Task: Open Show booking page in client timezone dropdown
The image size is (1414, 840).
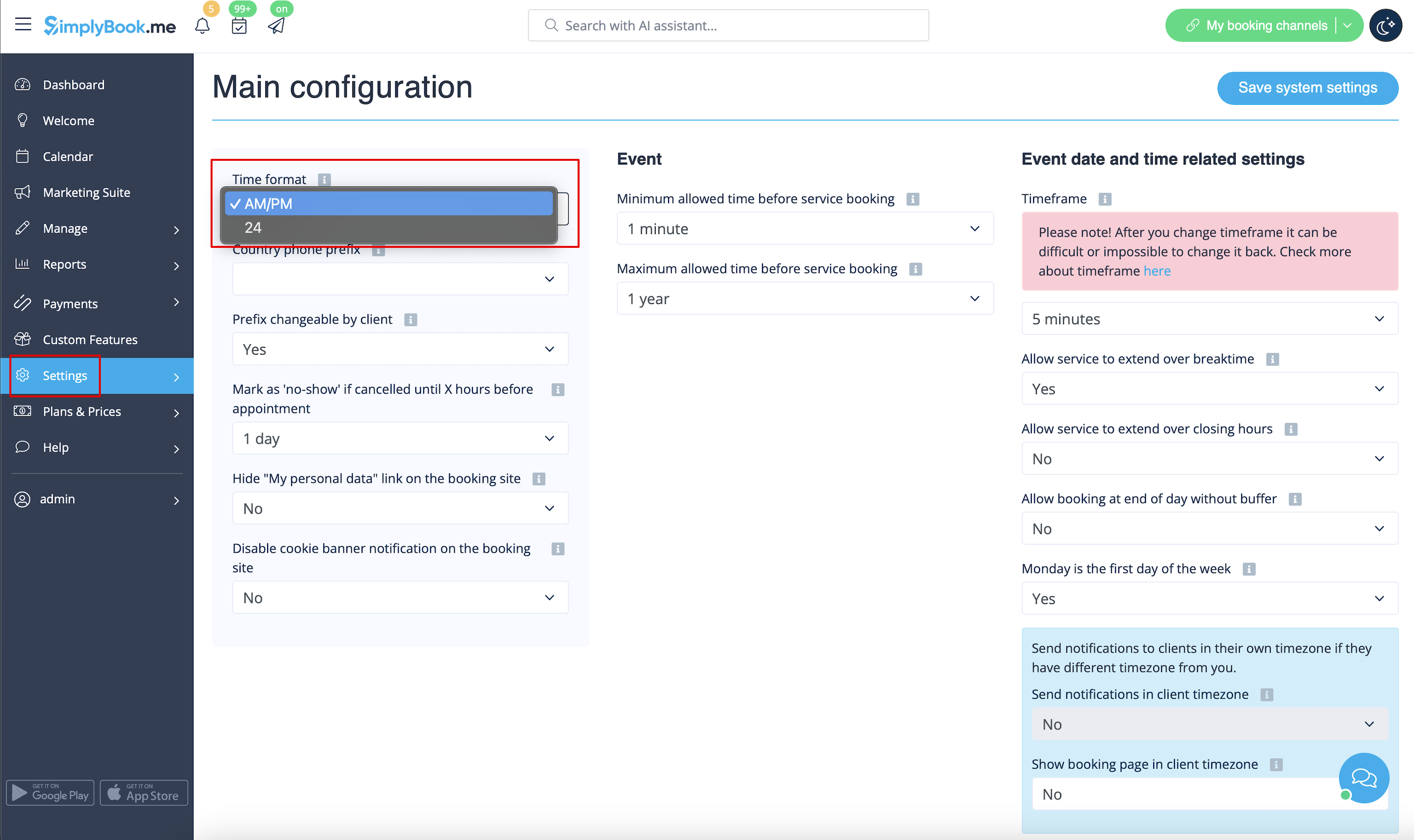Action: (x=1209, y=794)
